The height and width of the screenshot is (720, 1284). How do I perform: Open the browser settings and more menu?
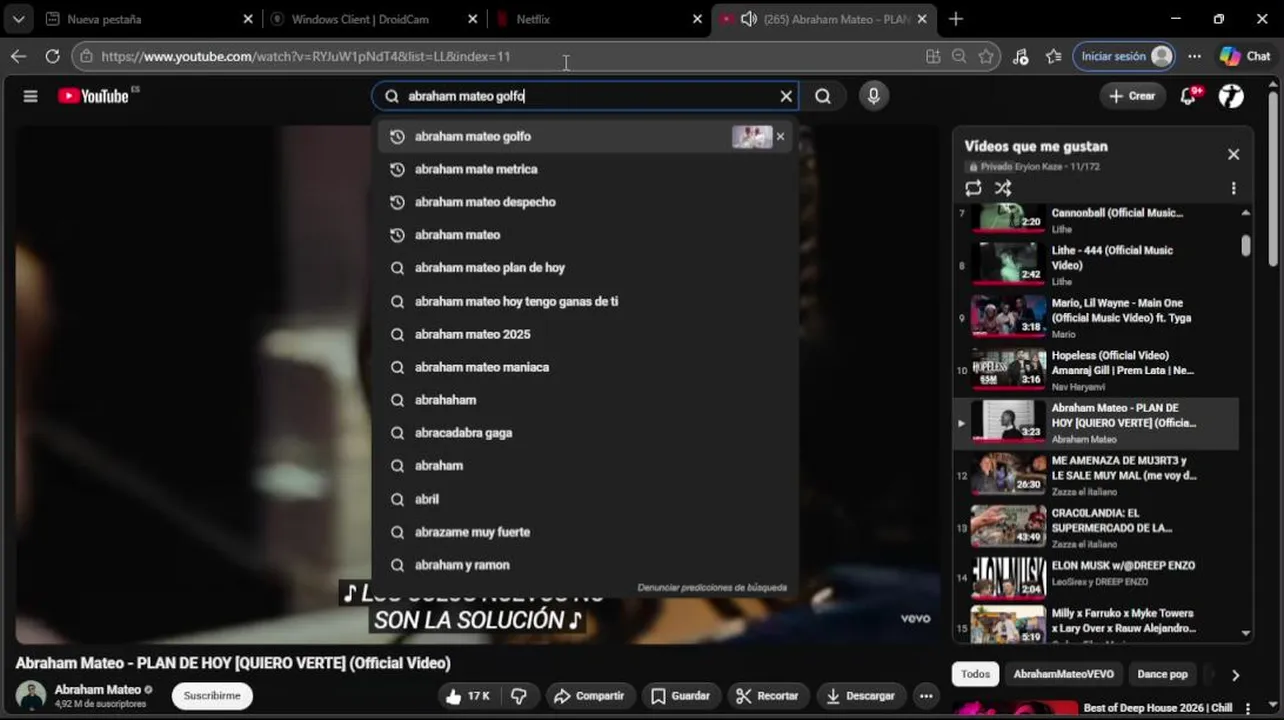1194,57
